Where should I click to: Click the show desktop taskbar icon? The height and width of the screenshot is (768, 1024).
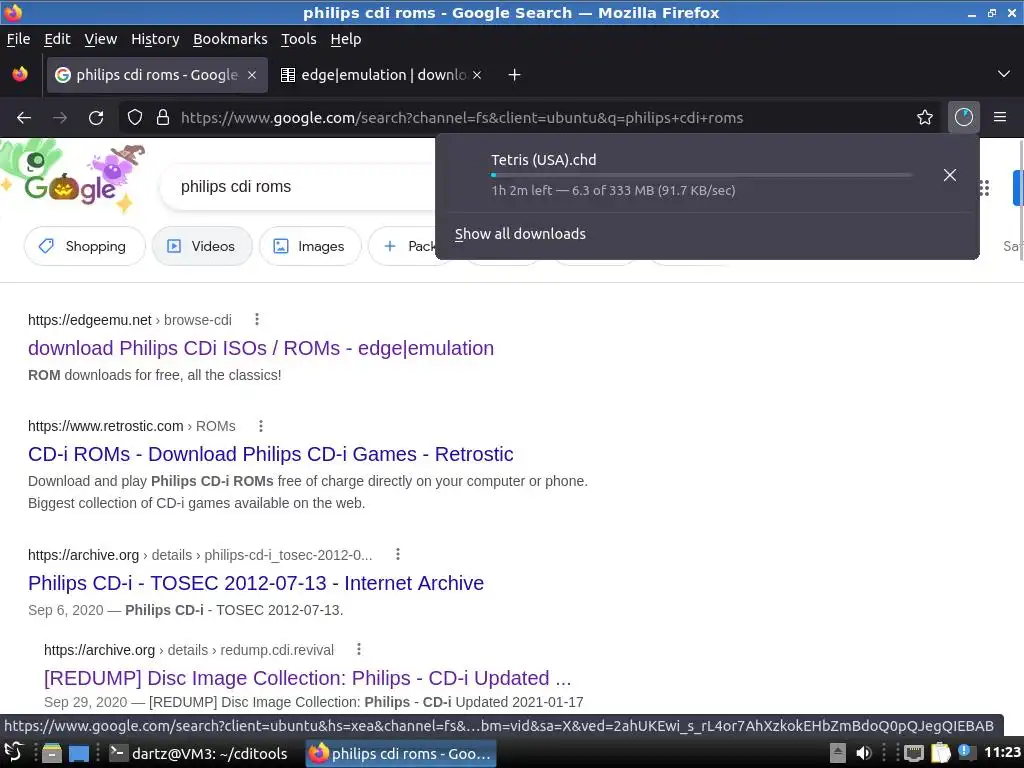(x=79, y=753)
